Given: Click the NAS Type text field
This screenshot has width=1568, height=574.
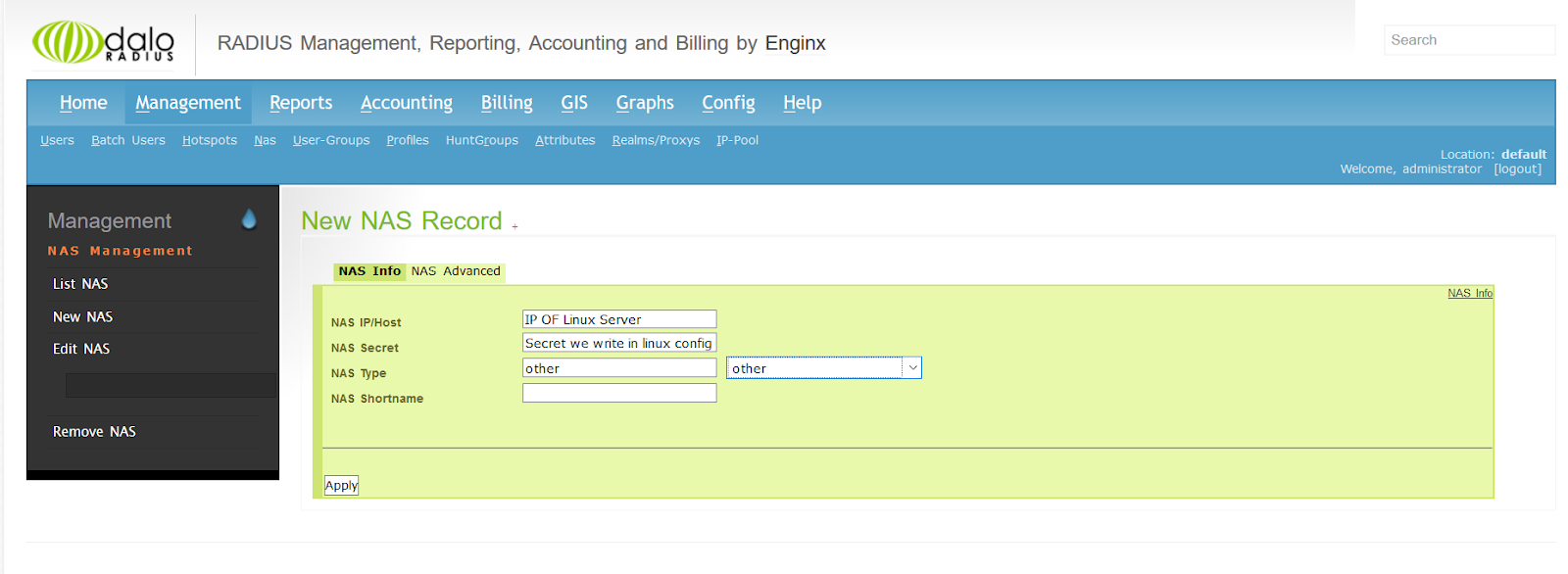Looking at the screenshot, I should 619,368.
